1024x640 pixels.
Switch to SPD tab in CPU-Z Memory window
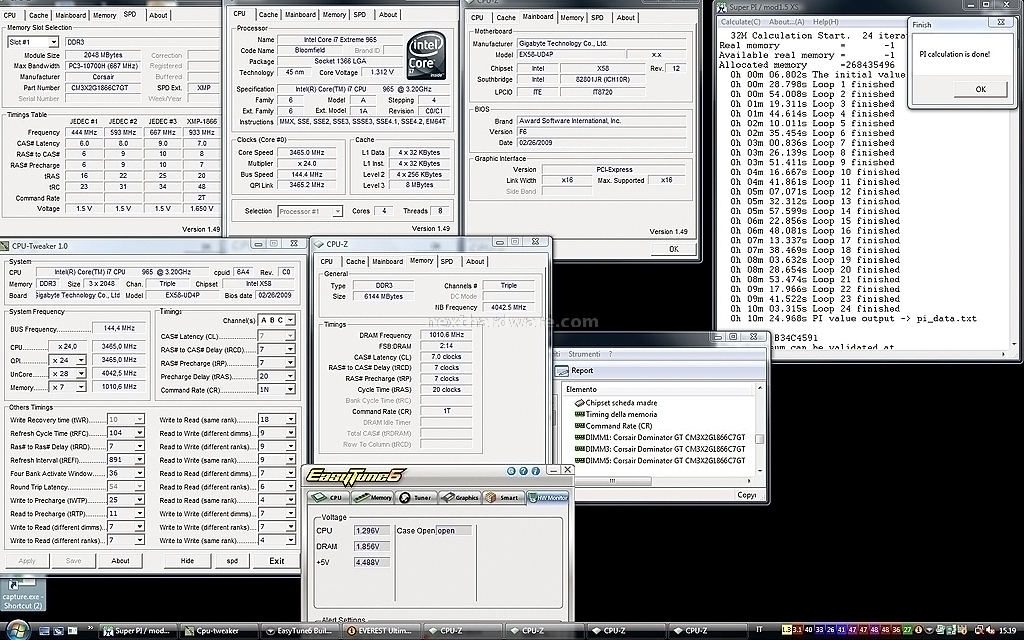click(447, 261)
